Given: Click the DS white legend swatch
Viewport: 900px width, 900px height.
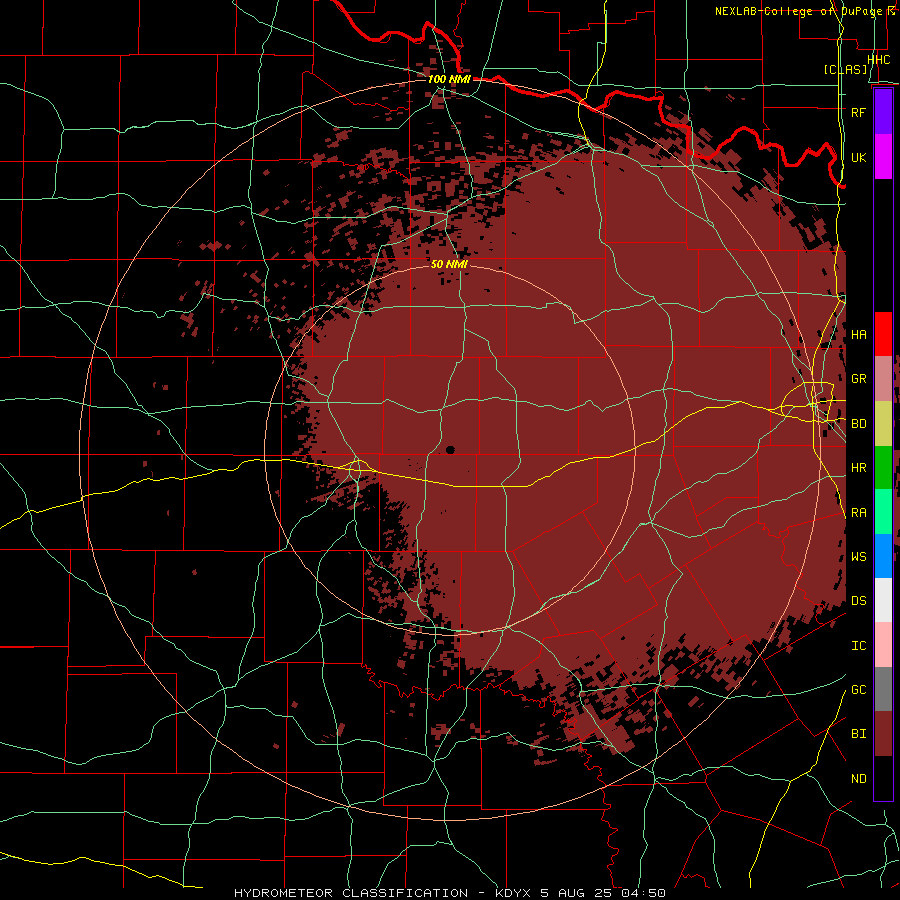Looking at the screenshot, I should pyautogui.click(x=883, y=600).
